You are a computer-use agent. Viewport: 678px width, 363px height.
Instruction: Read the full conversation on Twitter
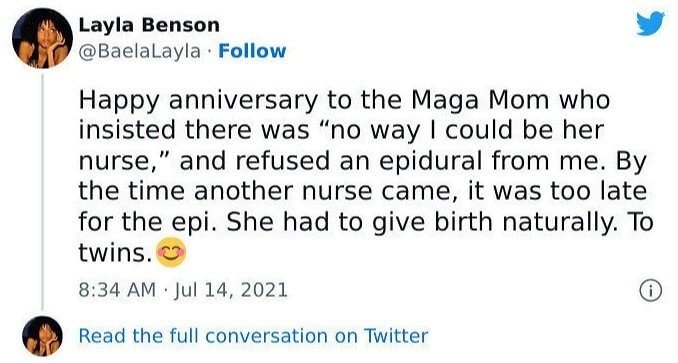pos(253,336)
